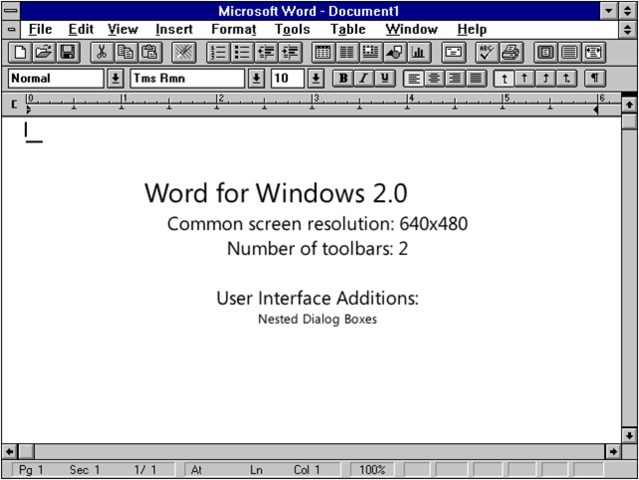Toggle the show paragraph marks button
This screenshot has width=639, height=480.
click(595, 78)
